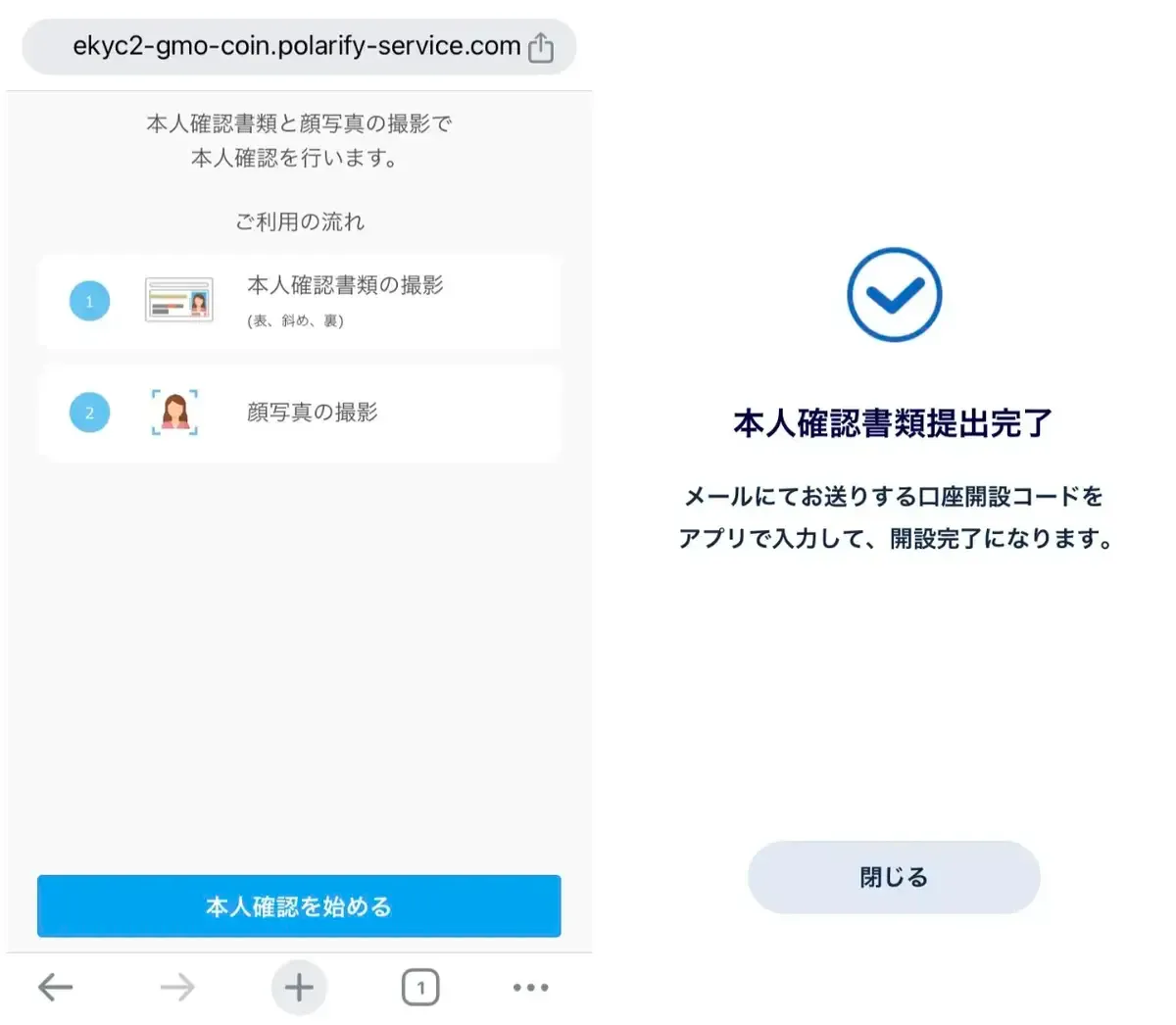This screenshot has height=1025, width=1176.
Task: Go back with the left arrow icon
Action: click(56, 987)
